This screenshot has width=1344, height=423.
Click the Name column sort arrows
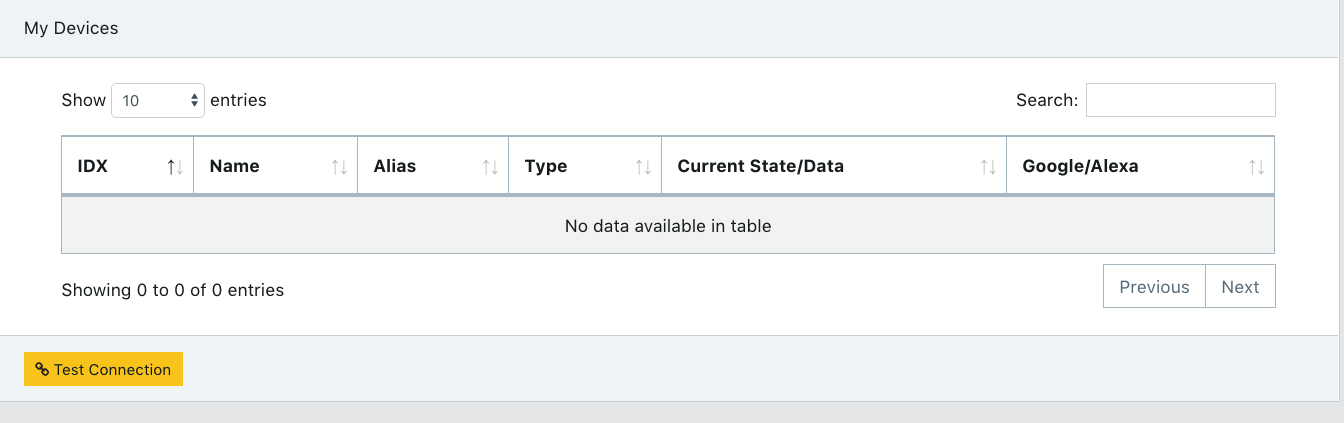pyautogui.click(x=339, y=167)
